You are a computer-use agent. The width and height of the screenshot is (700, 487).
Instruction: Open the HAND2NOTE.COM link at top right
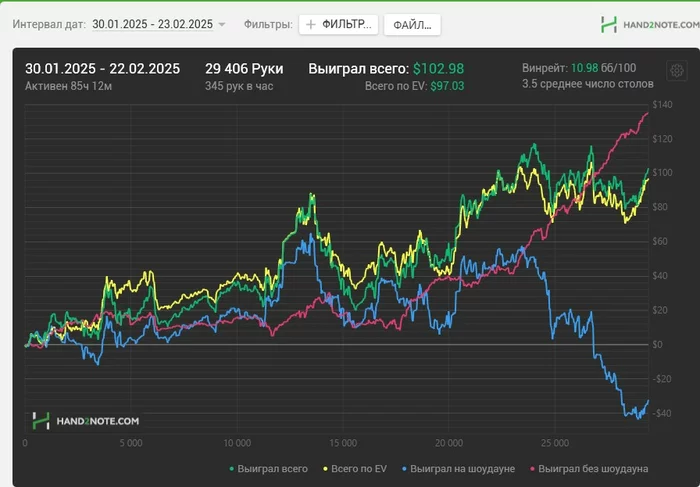pyautogui.click(x=661, y=25)
